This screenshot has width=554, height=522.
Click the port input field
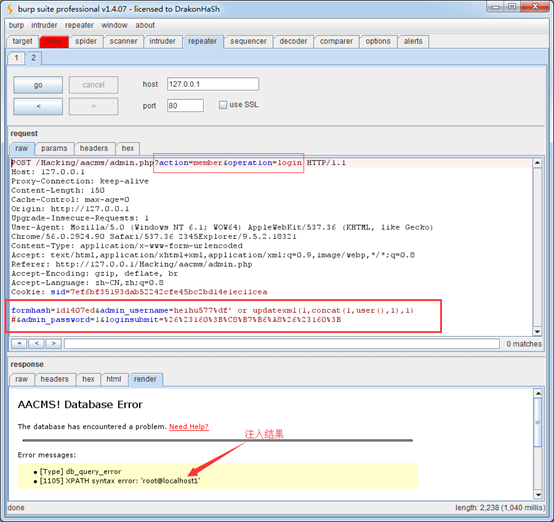185,105
